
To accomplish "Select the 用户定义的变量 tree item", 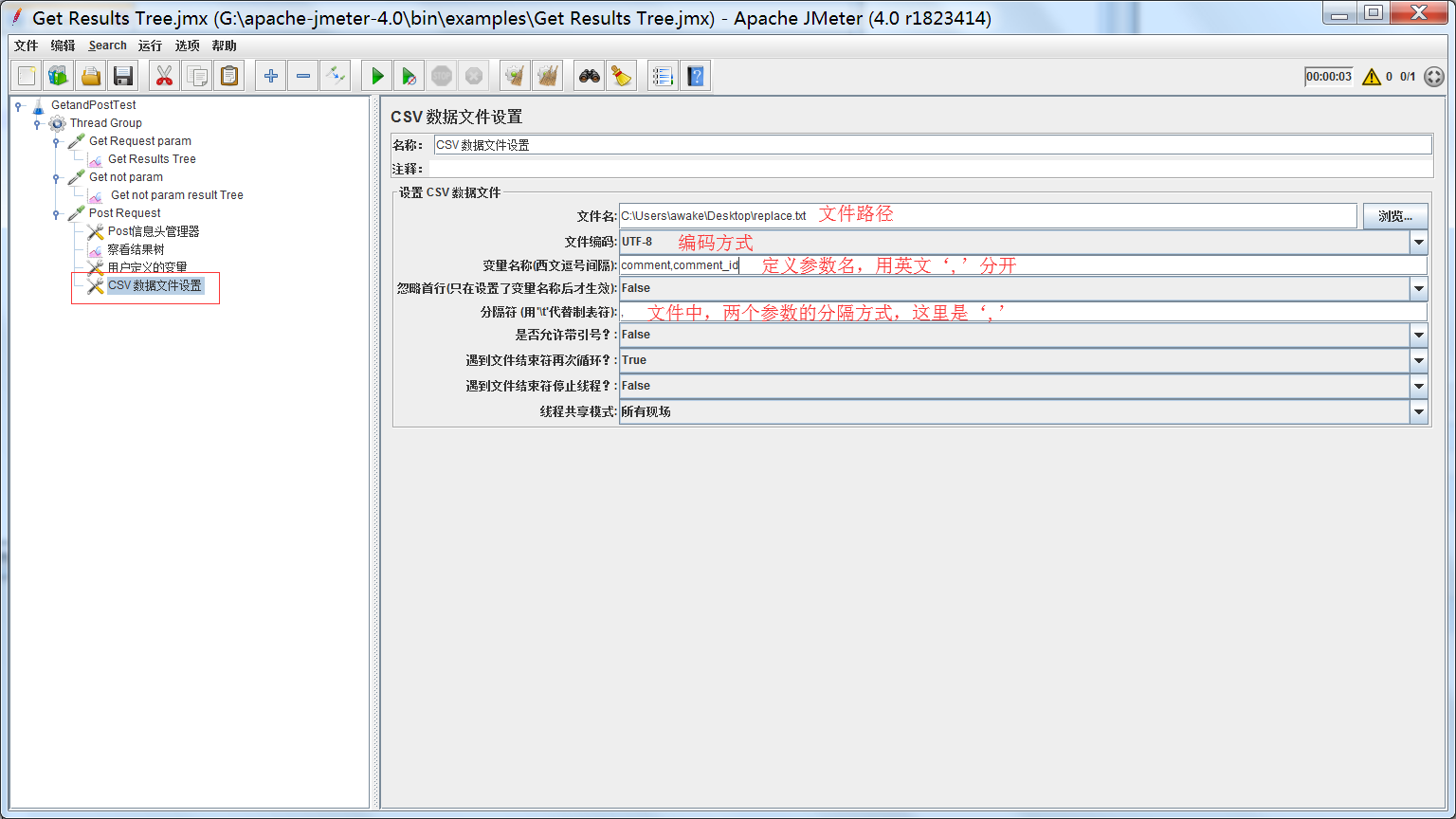I will point(147,267).
